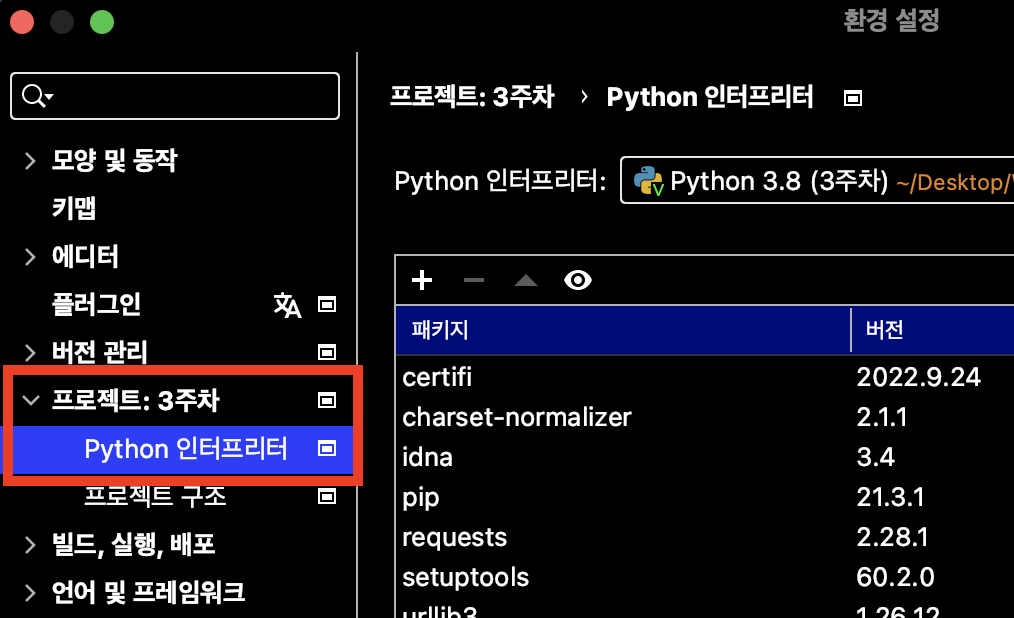Select the requests package row

[x=704, y=537]
